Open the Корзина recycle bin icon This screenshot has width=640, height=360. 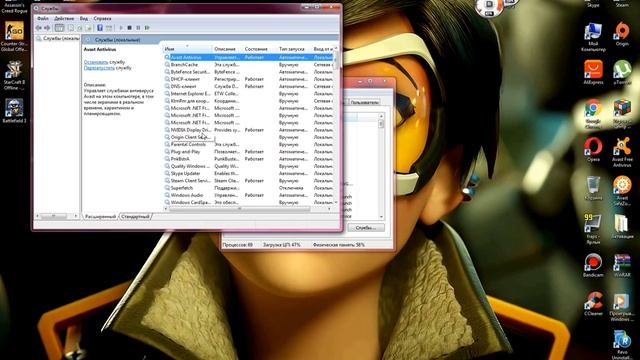pos(593,188)
